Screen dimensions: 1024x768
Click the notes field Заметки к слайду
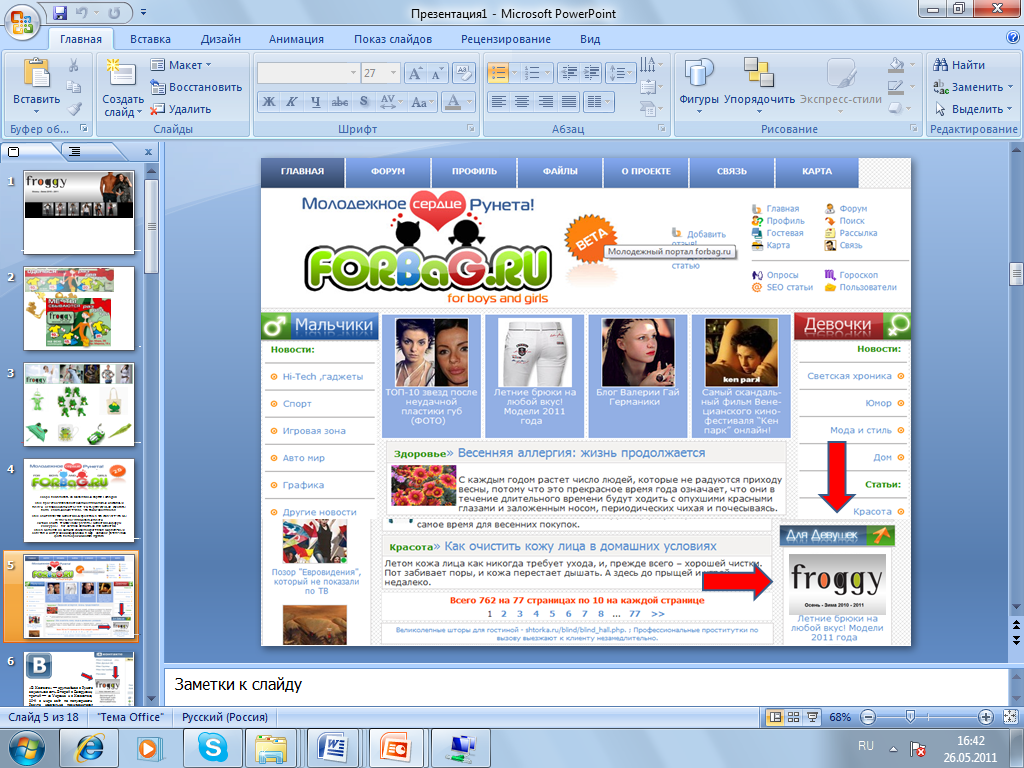pos(585,685)
